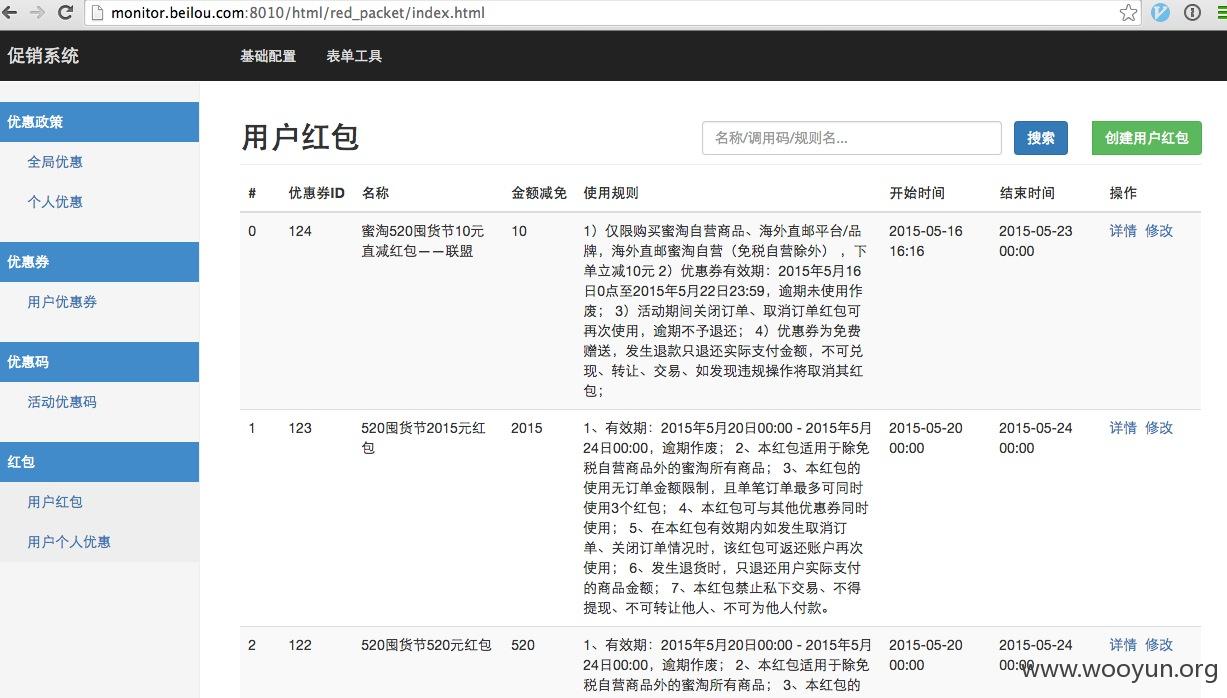Viewport: 1227px width, 698px height.
Task: Open 用户优惠券 in the sidebar
Action: 62,302
